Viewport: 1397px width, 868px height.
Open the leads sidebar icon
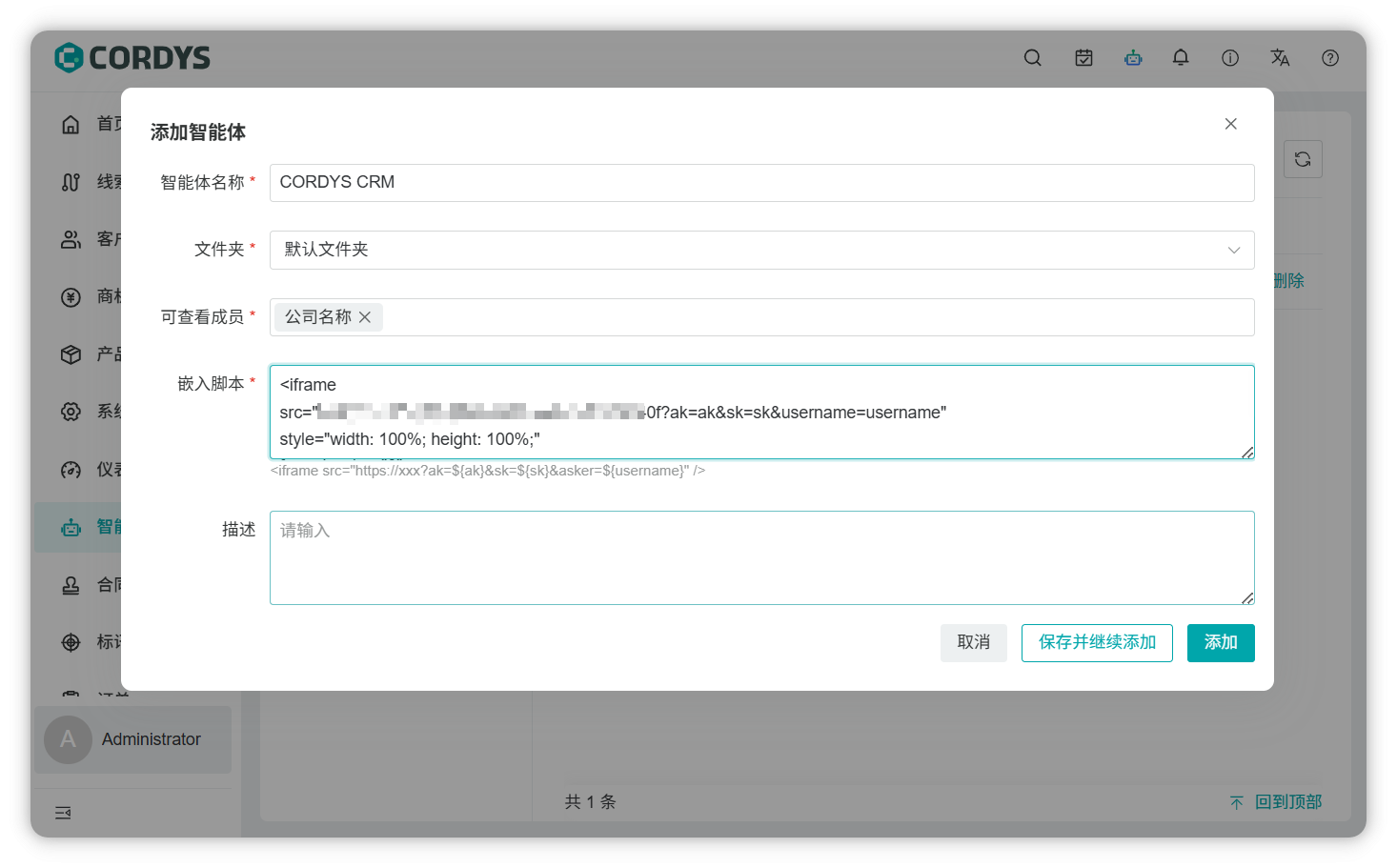71,182
